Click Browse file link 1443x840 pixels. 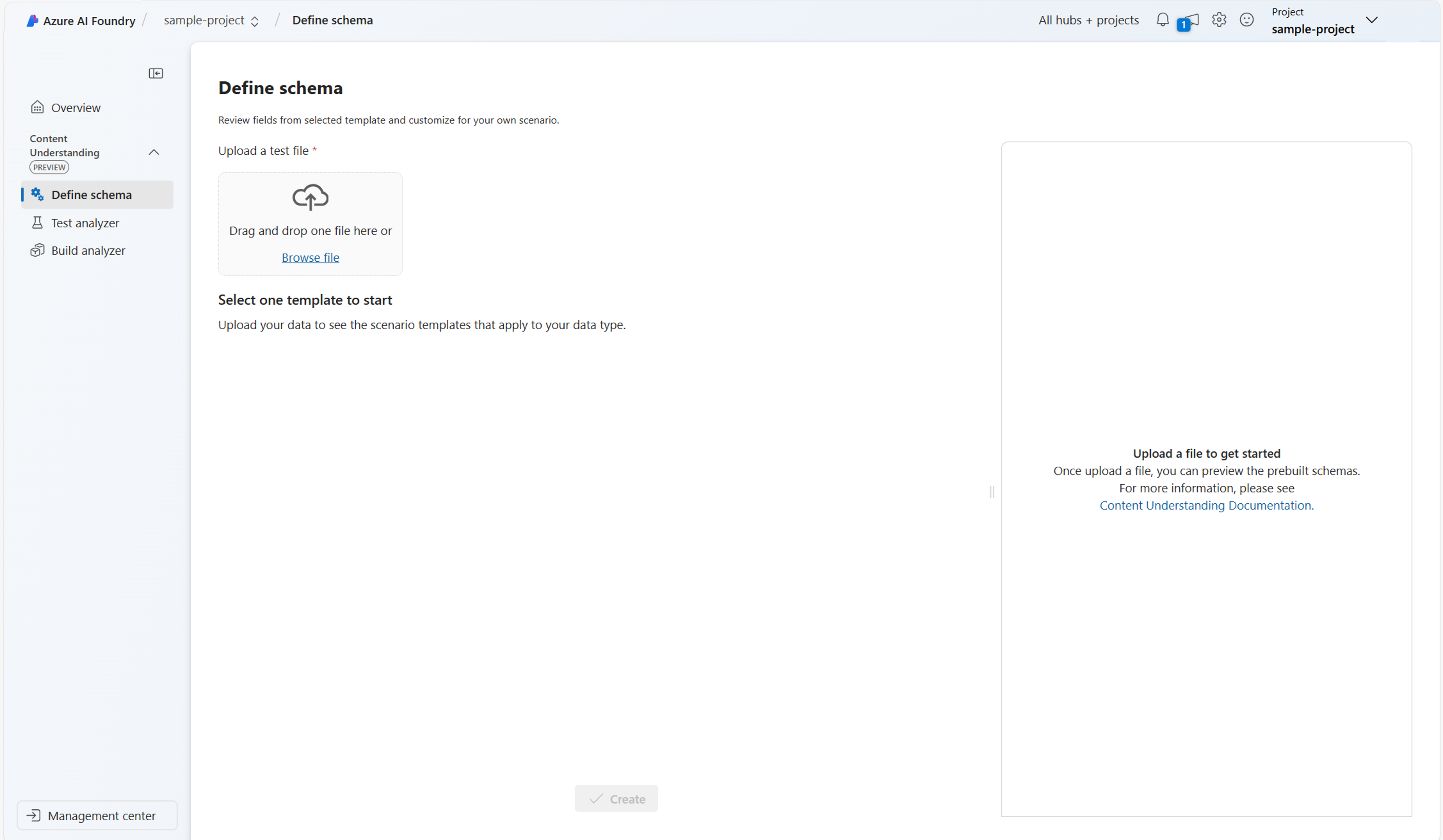310,257
